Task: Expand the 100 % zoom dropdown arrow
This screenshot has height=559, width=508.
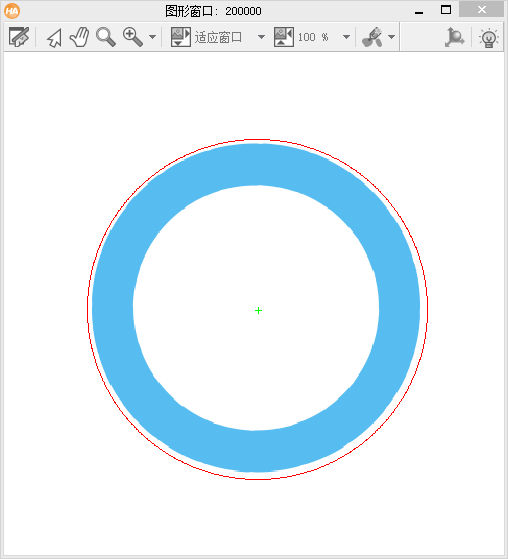Action: (346, 37)
